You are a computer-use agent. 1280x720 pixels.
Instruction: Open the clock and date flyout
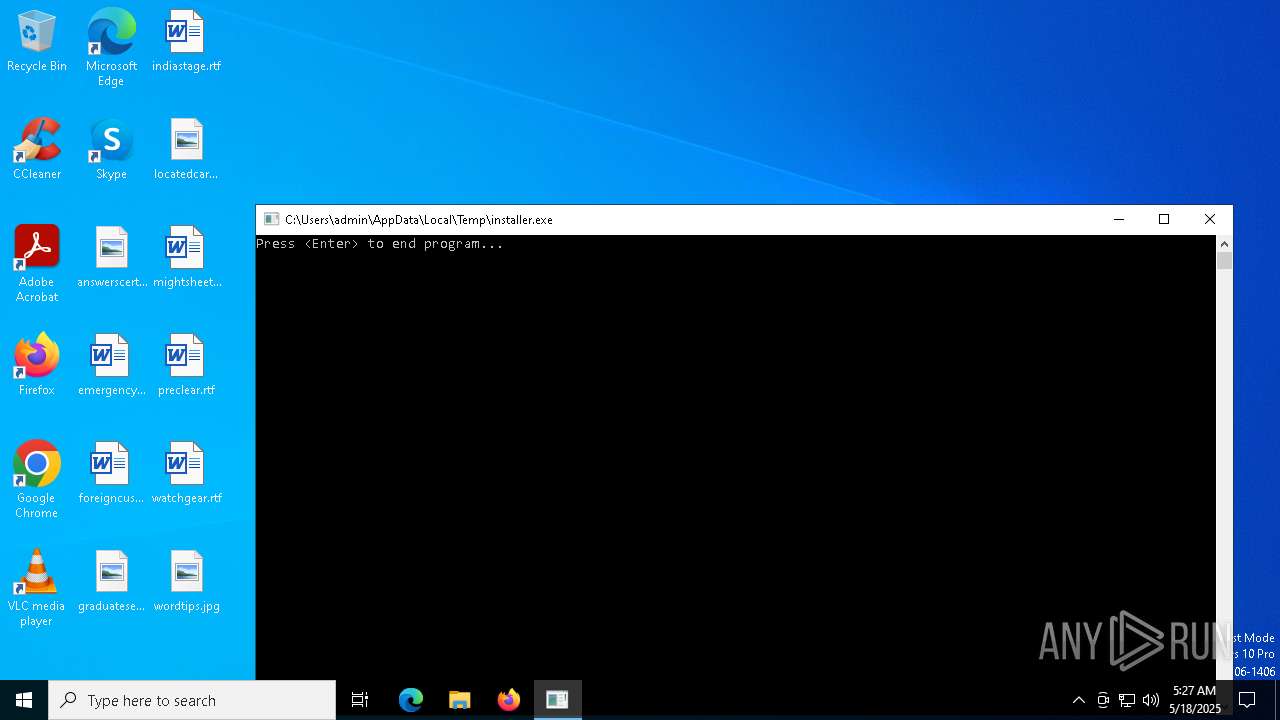[x=1195, y=700]
